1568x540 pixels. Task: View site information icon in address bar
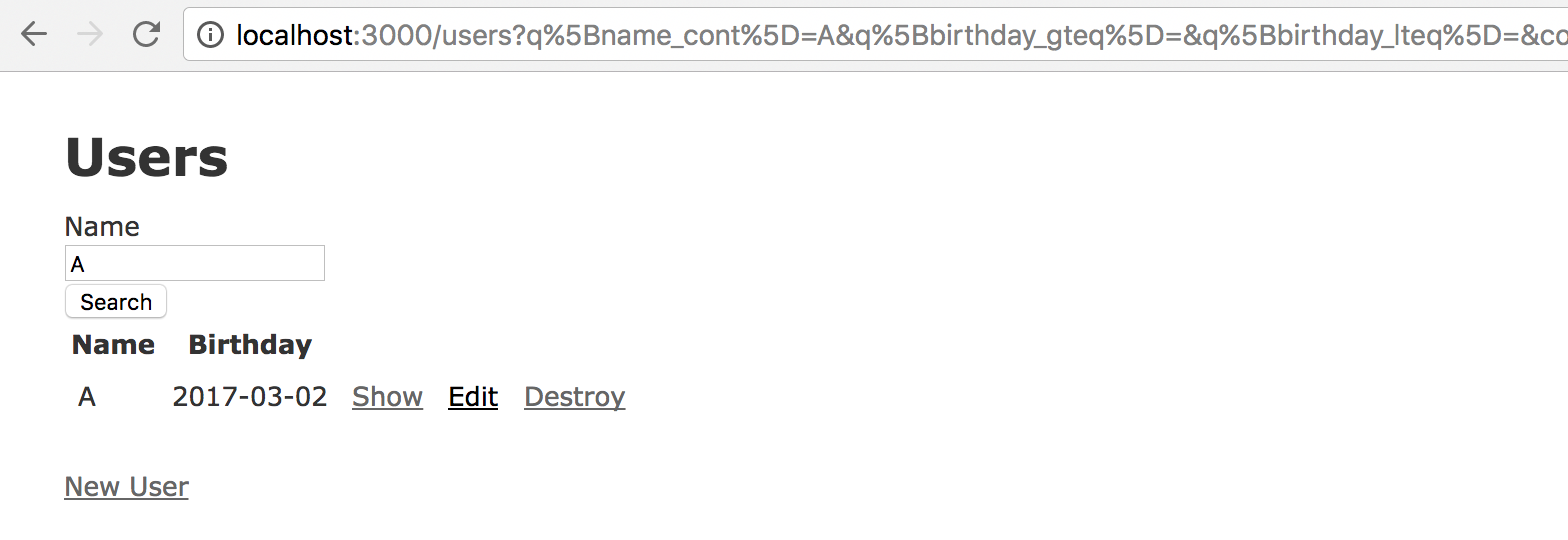(x=210, y=36)
